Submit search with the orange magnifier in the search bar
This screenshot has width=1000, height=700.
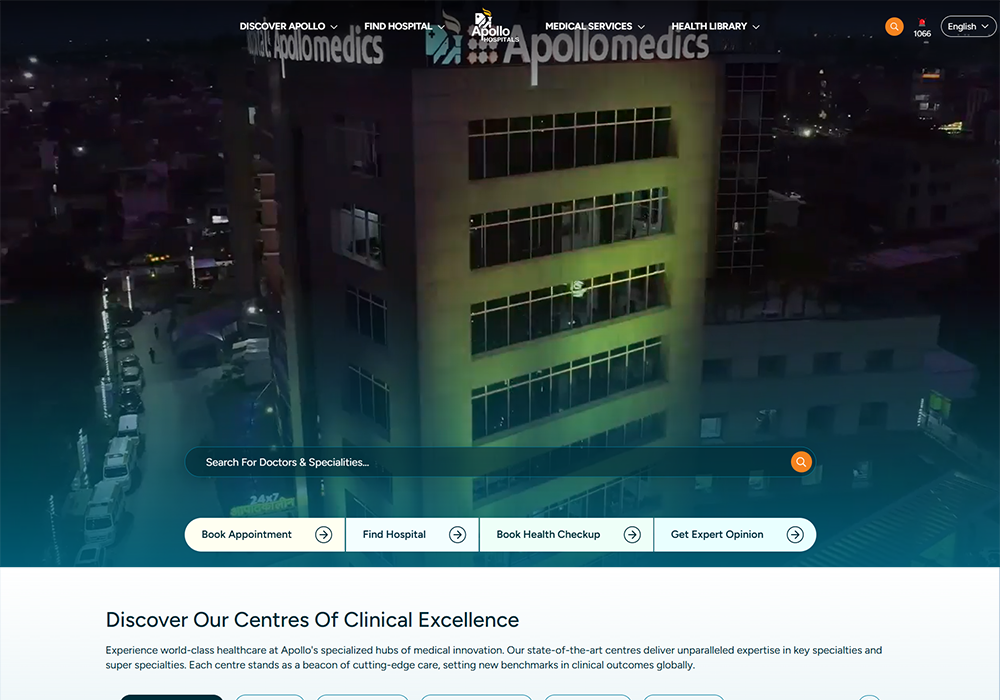click(x=801, y=462)
